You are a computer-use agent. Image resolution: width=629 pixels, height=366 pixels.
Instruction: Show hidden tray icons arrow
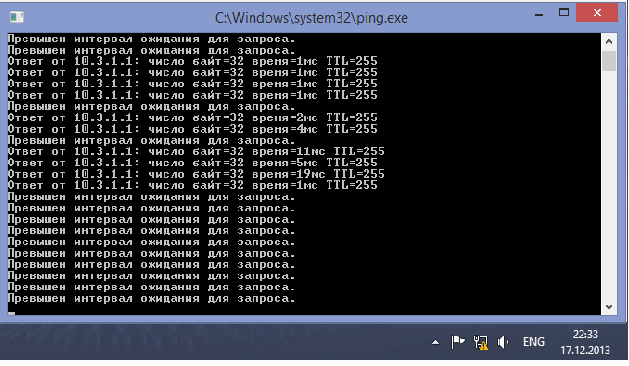pyautogui.click(x=435, y=343)
